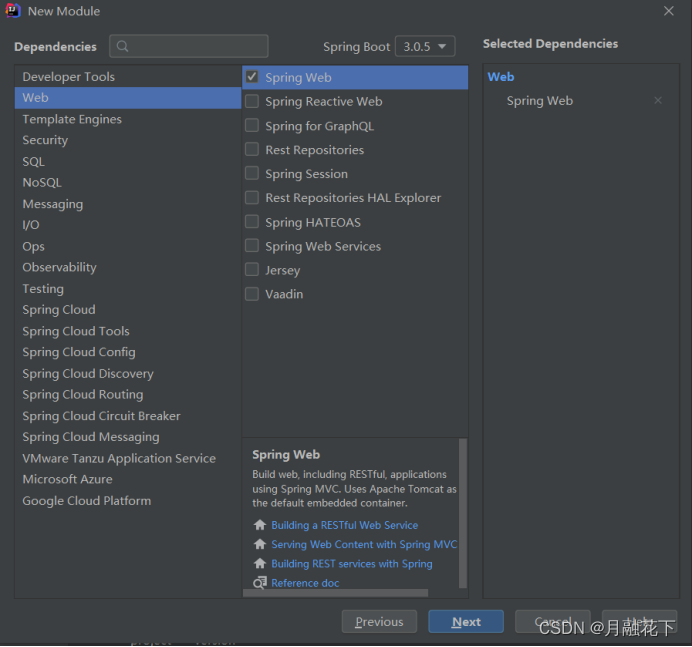Image resolution: width=692 pixels, height=647 pixels.
Task: Enable Spring Reactive Web checkbox
Action: tap(252, 101)
